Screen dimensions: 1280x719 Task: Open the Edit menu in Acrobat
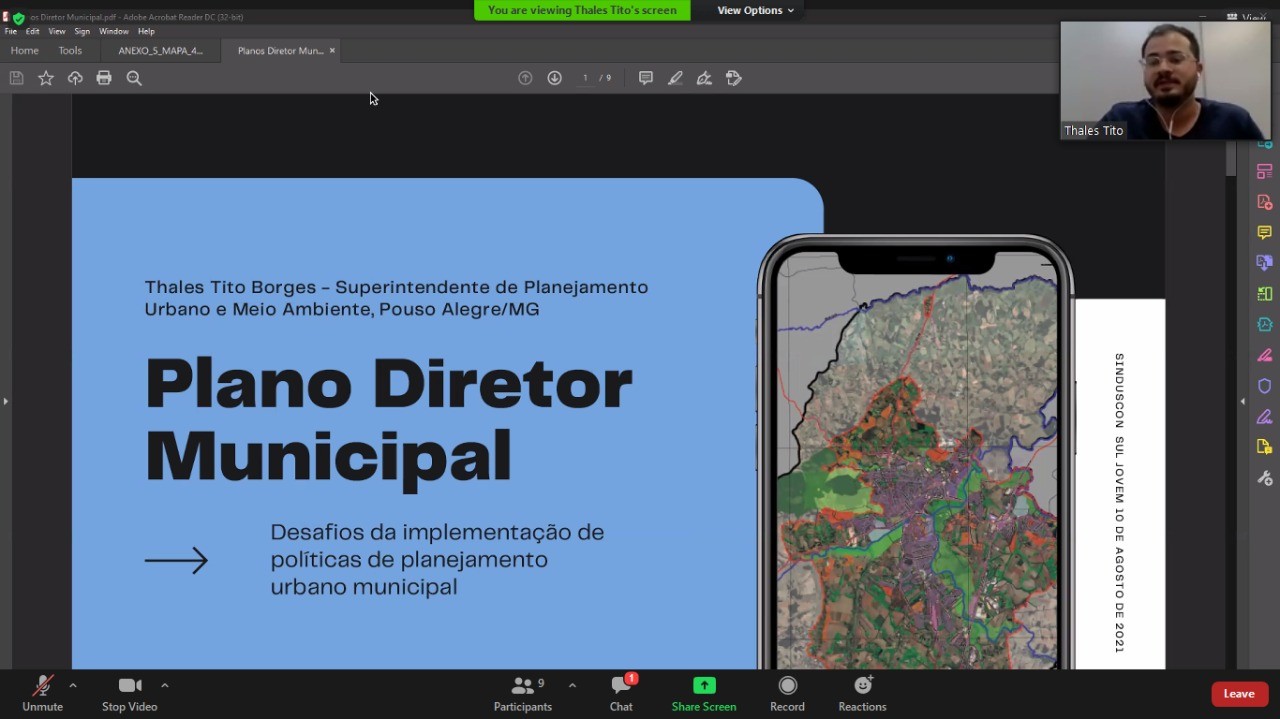(33, 31)
